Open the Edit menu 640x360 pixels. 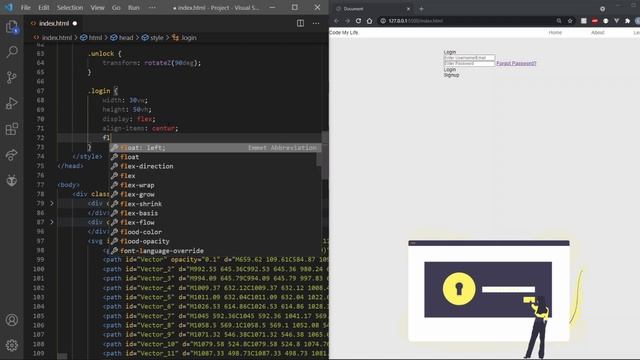point(44,7)
